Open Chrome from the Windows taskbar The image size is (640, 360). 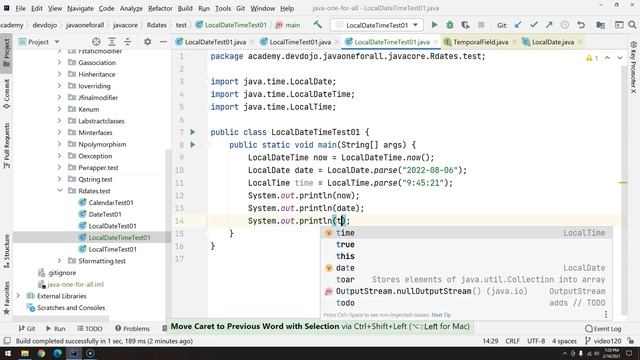click(x=41, y=353)
